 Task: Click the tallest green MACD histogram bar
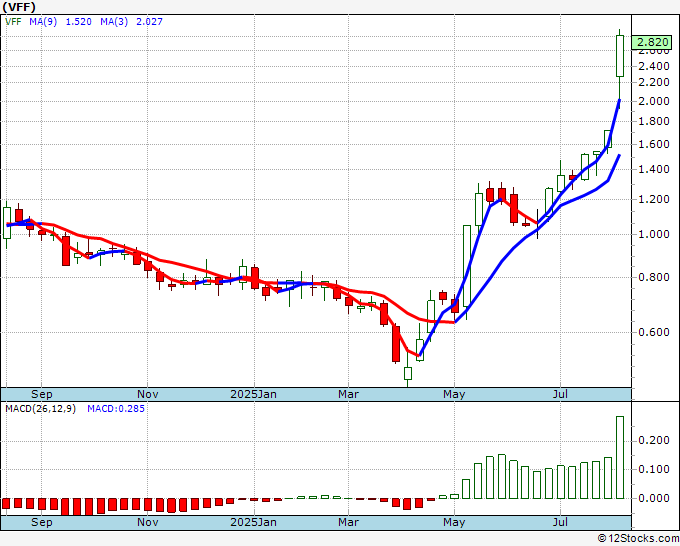coord(620,457)
